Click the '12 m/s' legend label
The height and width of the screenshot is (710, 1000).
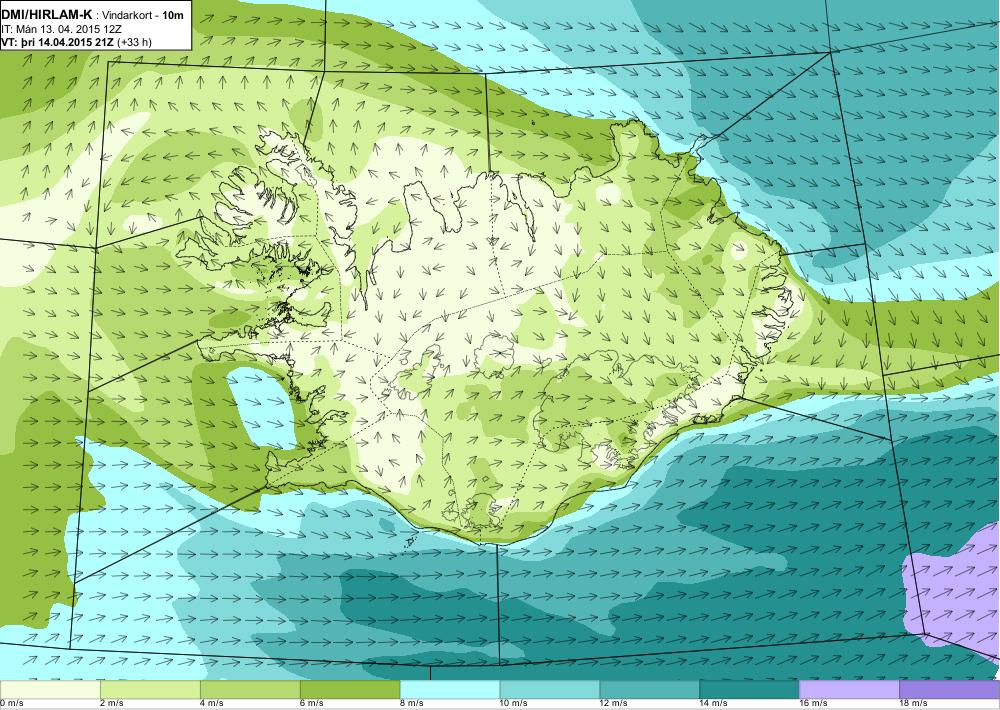614,703
